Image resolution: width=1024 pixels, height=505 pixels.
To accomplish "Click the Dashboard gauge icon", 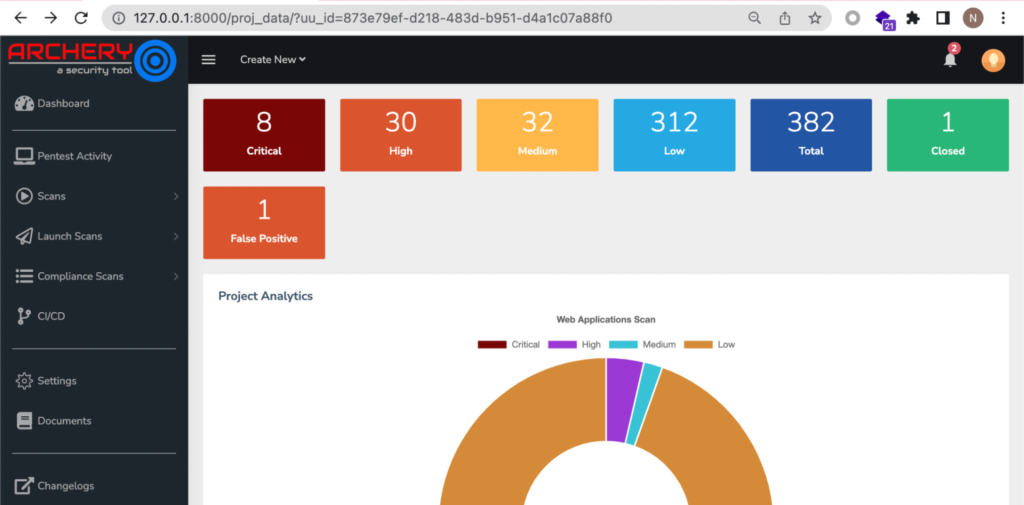I will [24, 103].
